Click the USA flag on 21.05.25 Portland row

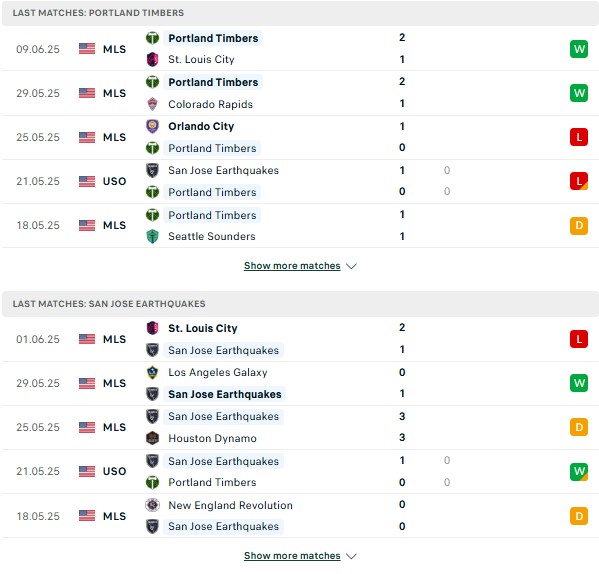pyautogui.click(x=87, y=181)
